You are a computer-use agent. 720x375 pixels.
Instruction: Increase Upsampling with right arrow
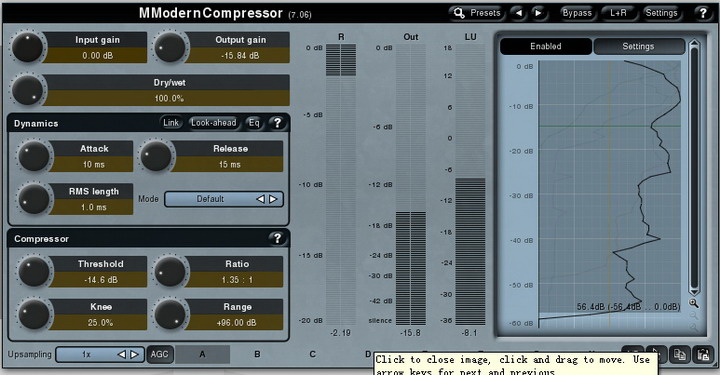pos(134,354)
